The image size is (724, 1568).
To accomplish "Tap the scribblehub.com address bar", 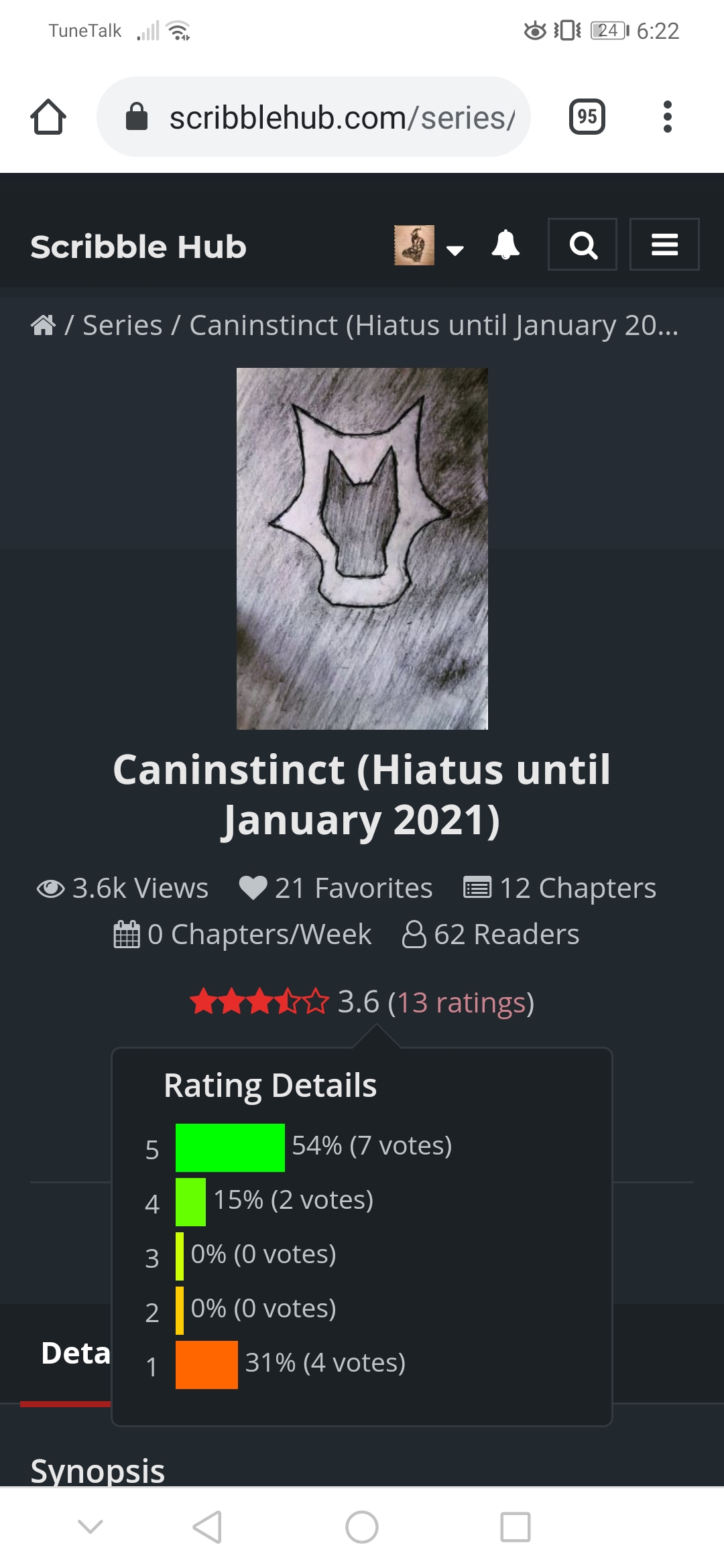I will click(x=314, y=117).
